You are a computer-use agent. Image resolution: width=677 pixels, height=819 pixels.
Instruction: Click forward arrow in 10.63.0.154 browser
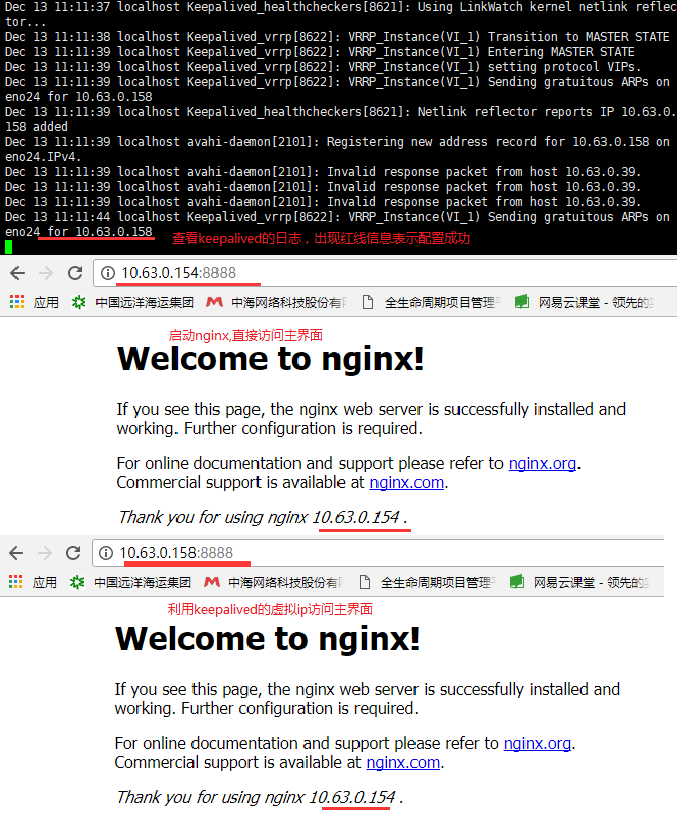(46, 273)
